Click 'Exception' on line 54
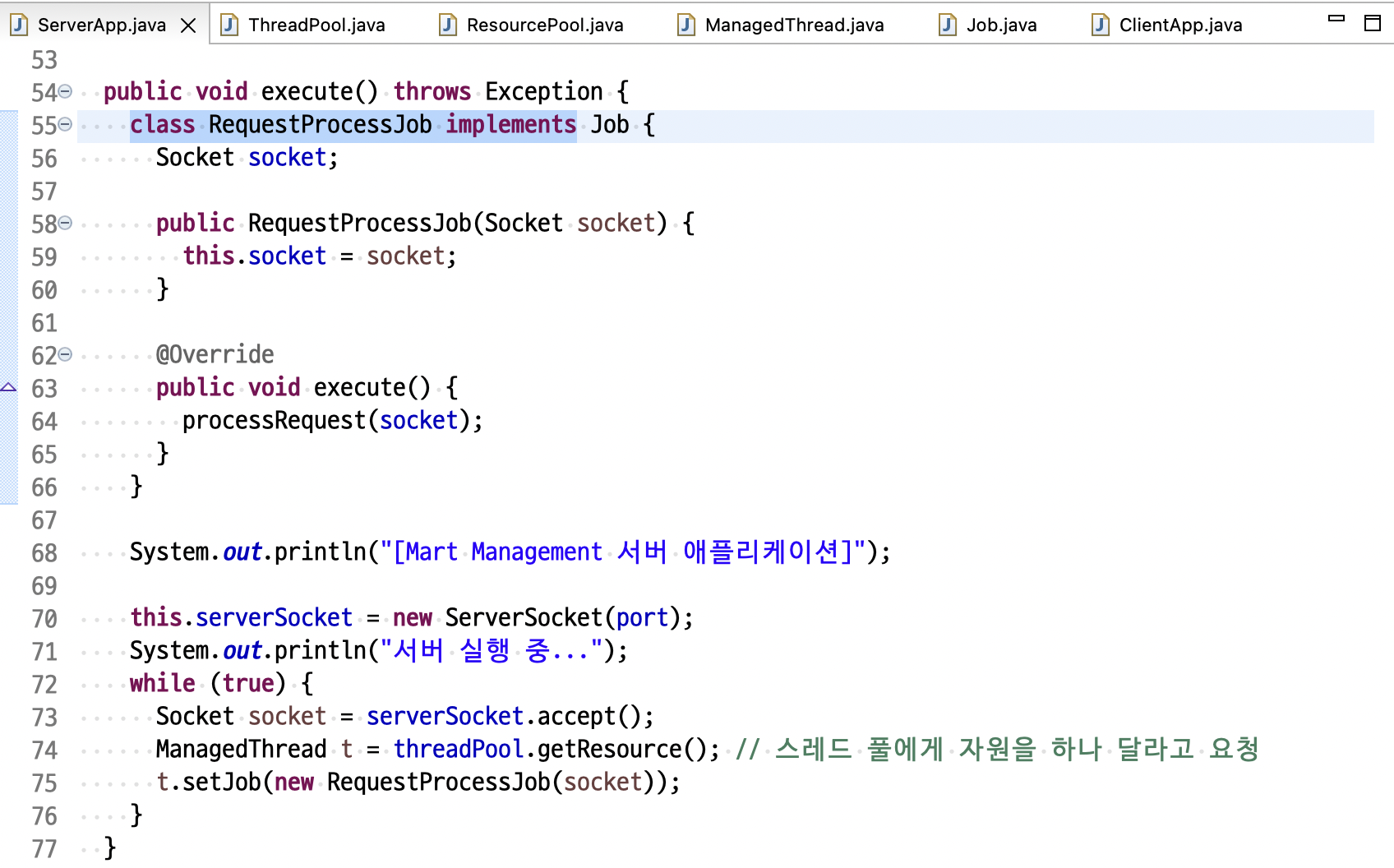 [544, 91]
